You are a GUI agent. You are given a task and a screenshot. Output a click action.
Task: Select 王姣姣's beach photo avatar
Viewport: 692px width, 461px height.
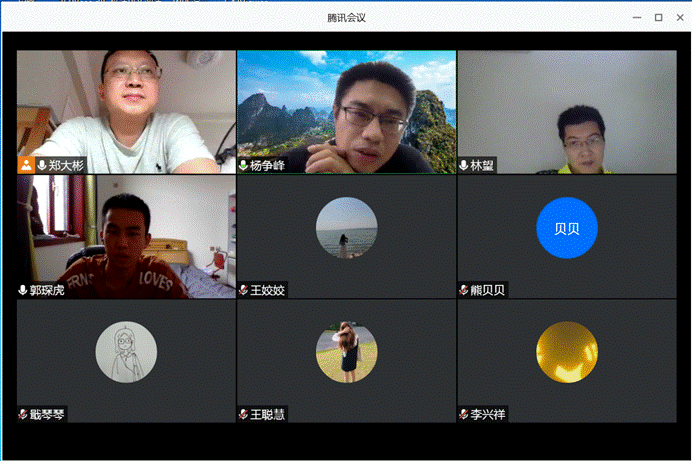coord(347,228)
